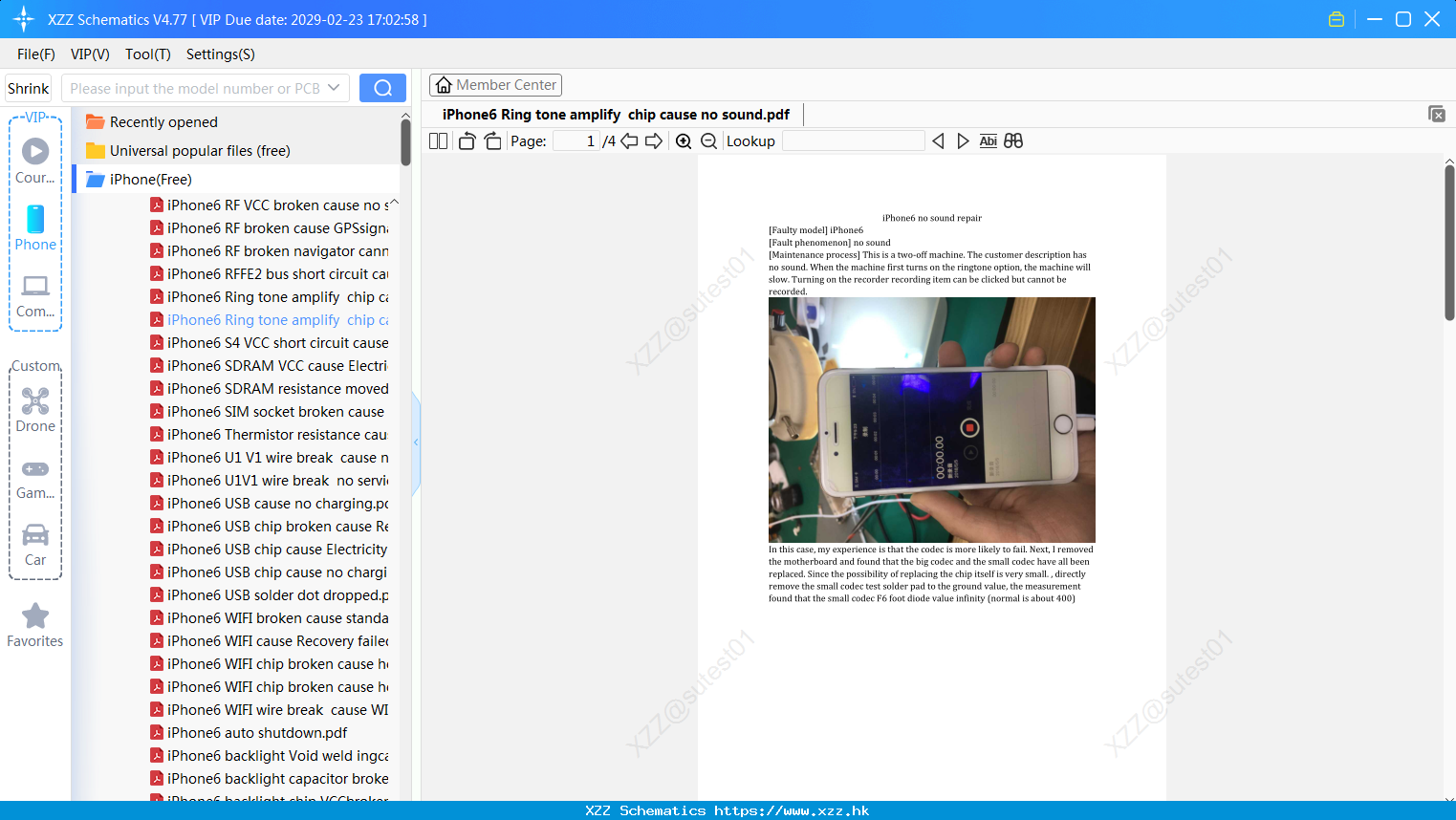Open iPhone6 SDRAM resistance moved file
The height and width of the screenshot is (820, 1456).
(269, 389)
